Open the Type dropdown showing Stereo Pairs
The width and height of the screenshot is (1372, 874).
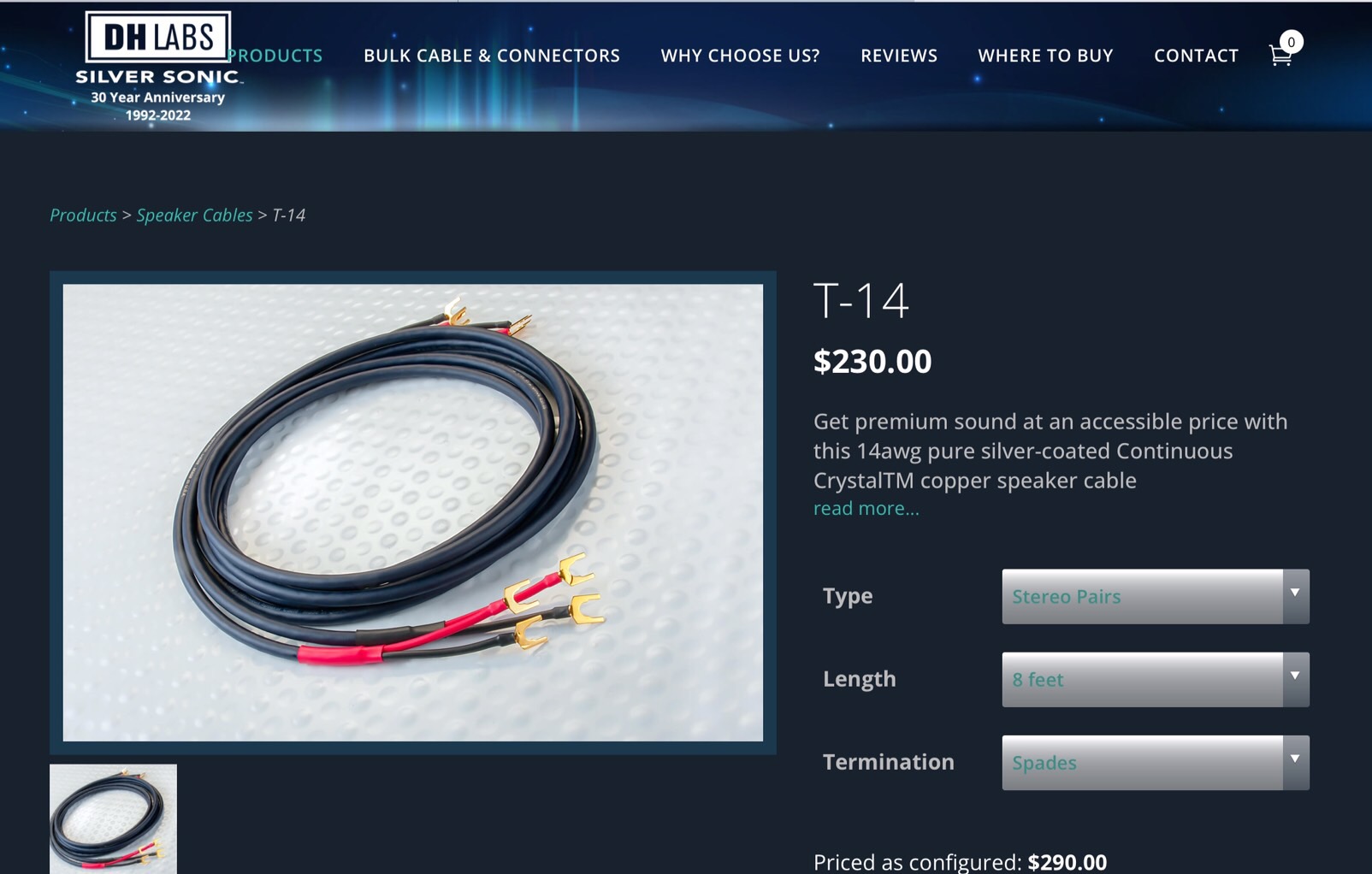[1155, 596]
